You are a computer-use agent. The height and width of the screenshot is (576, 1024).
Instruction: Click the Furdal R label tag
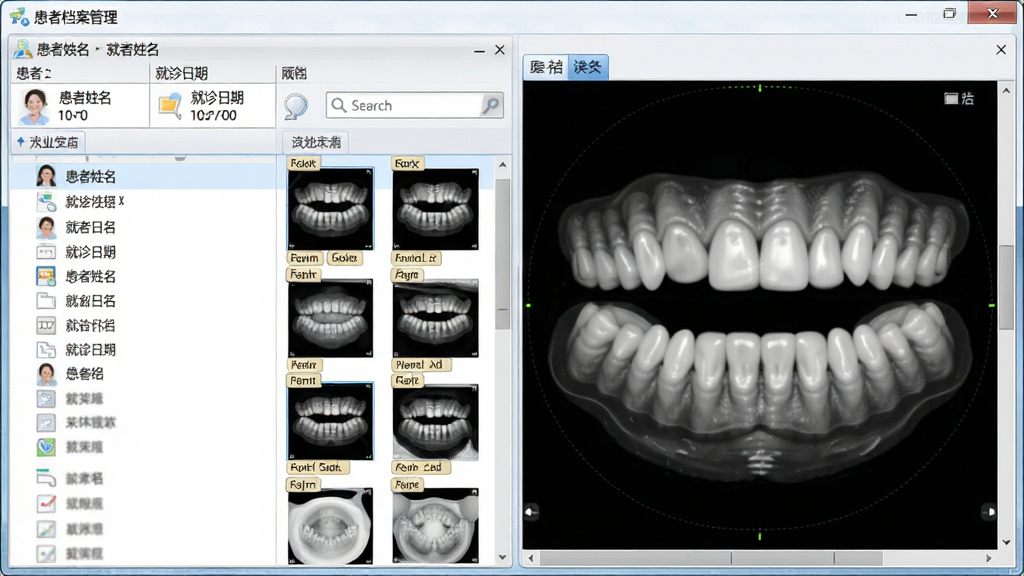click(x=416, y=258)
